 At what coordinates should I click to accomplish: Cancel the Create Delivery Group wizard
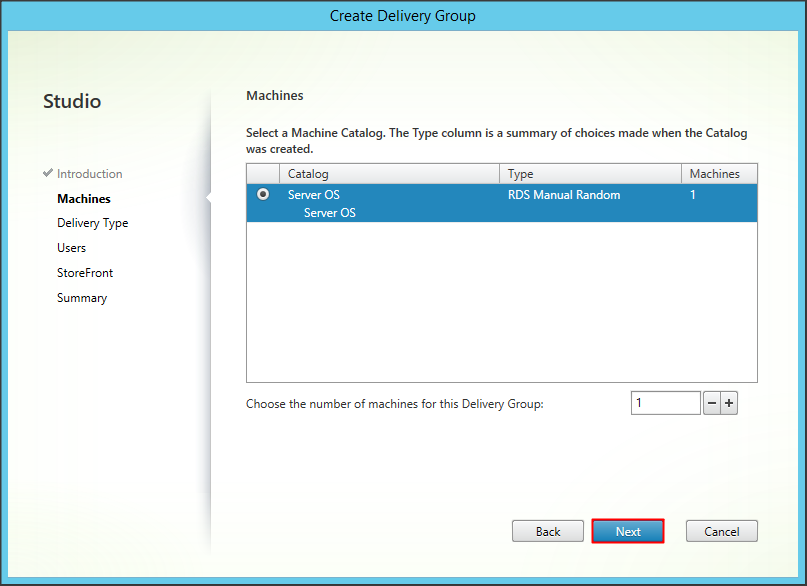(721, 531)
